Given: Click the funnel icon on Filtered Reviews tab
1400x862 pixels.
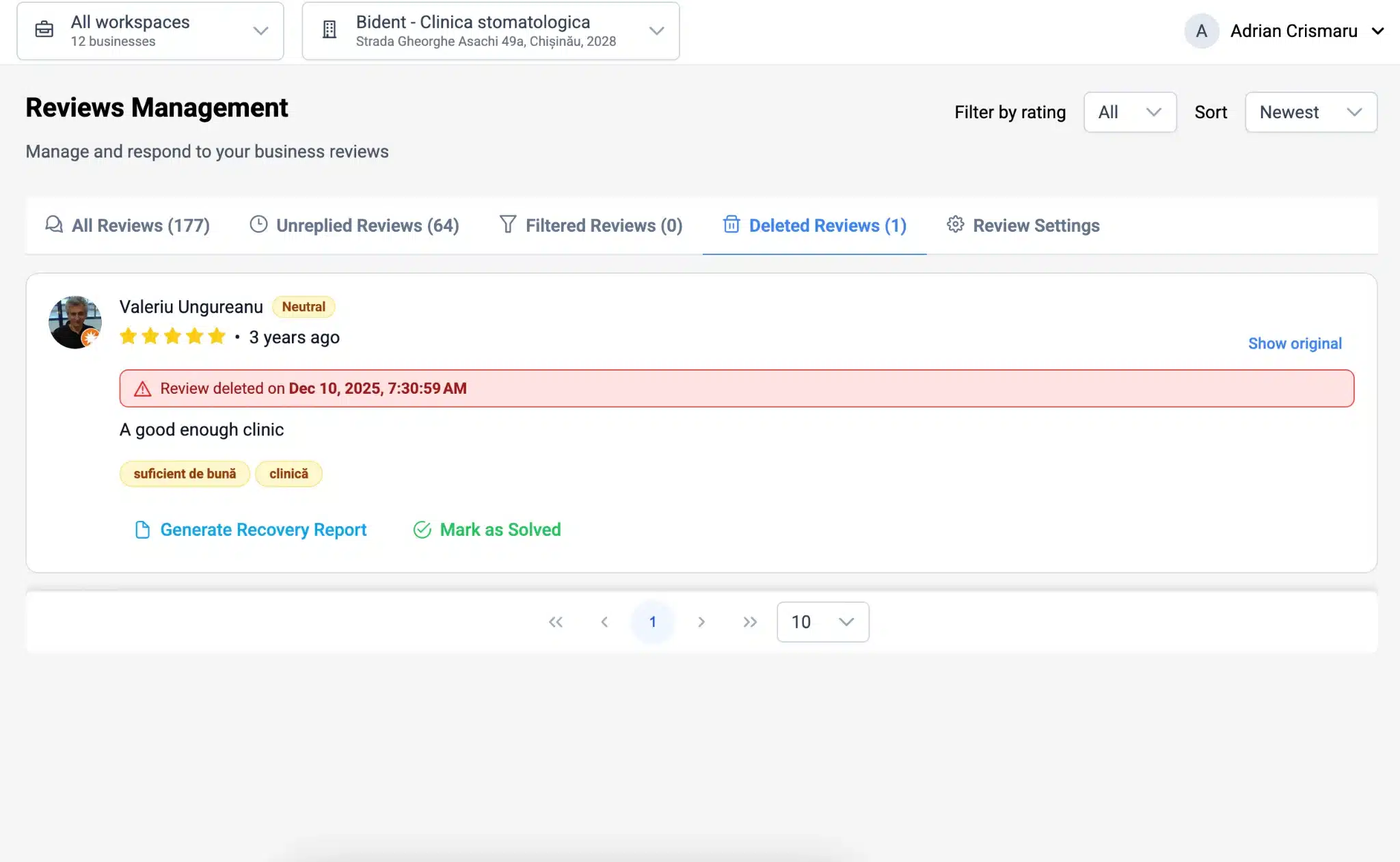Looking at the screenshot, I should click(508, 225).
